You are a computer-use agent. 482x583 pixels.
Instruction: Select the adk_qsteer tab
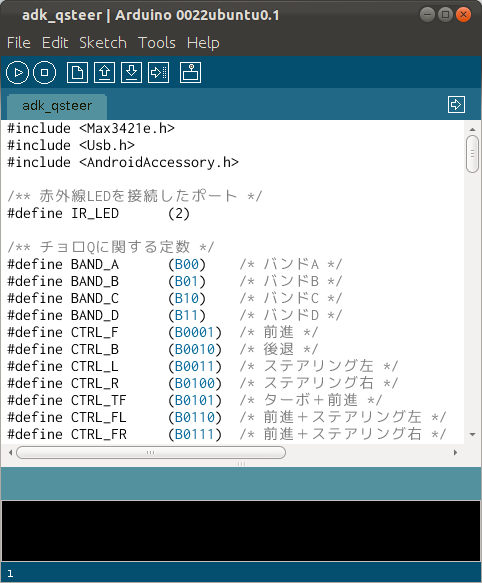click(57, 106)
